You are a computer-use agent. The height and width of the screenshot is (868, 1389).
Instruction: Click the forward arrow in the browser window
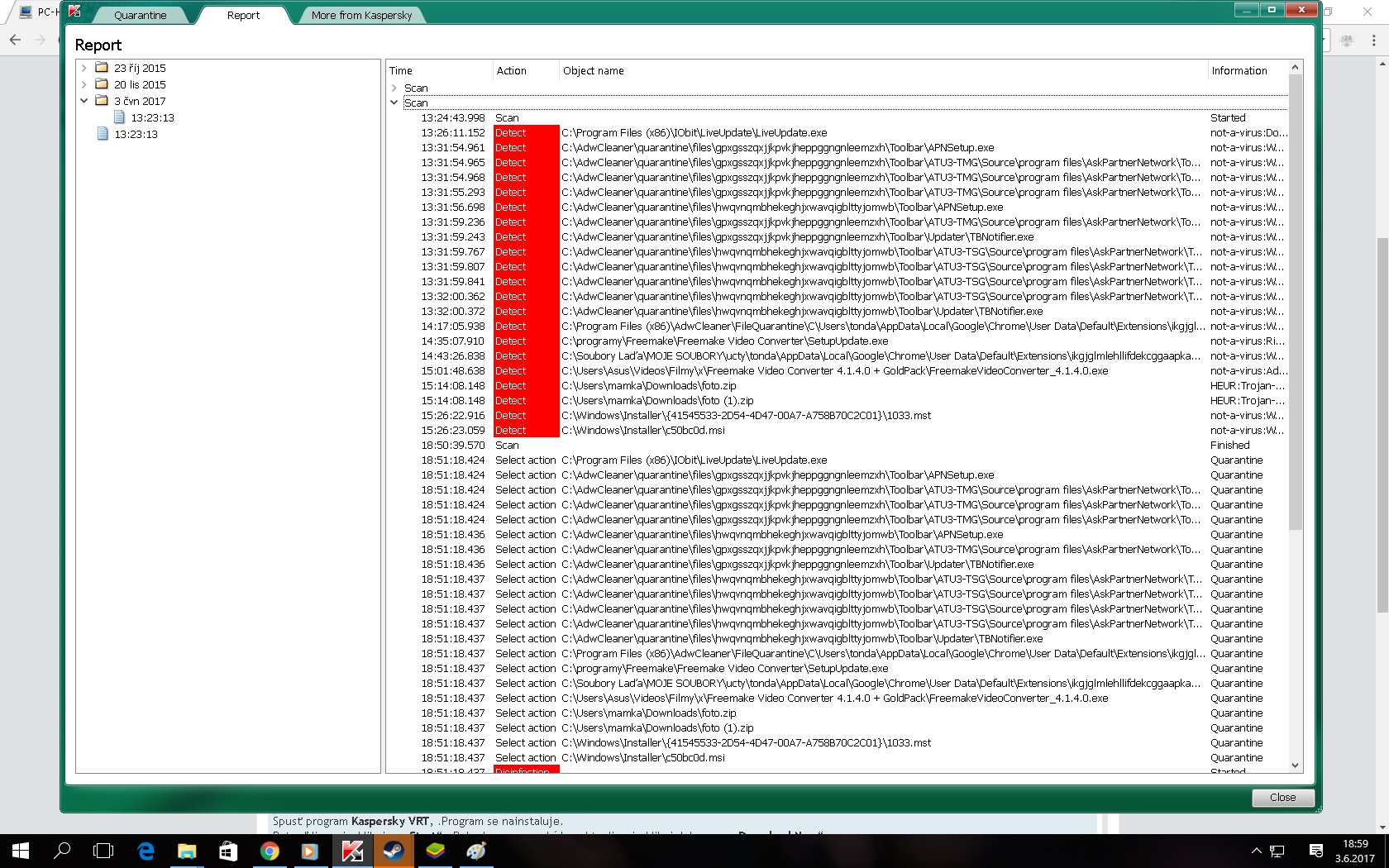pyautogui.click(x=40, y=40)
